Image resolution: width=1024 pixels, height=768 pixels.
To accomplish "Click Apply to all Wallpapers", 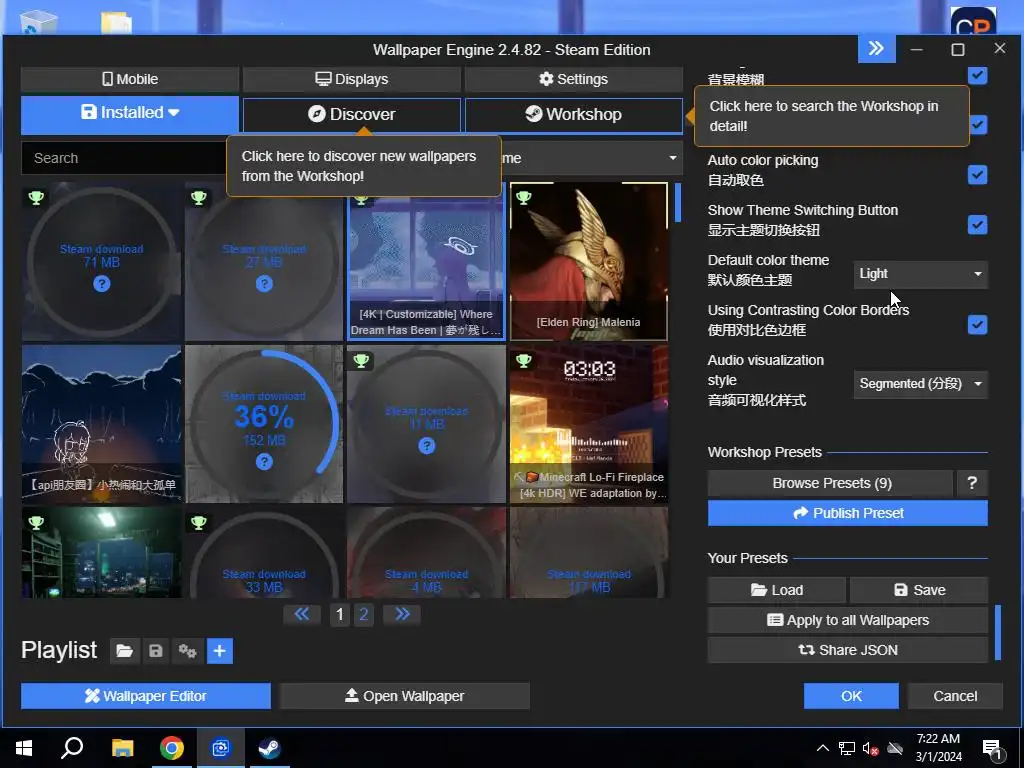I will (848, 620).
